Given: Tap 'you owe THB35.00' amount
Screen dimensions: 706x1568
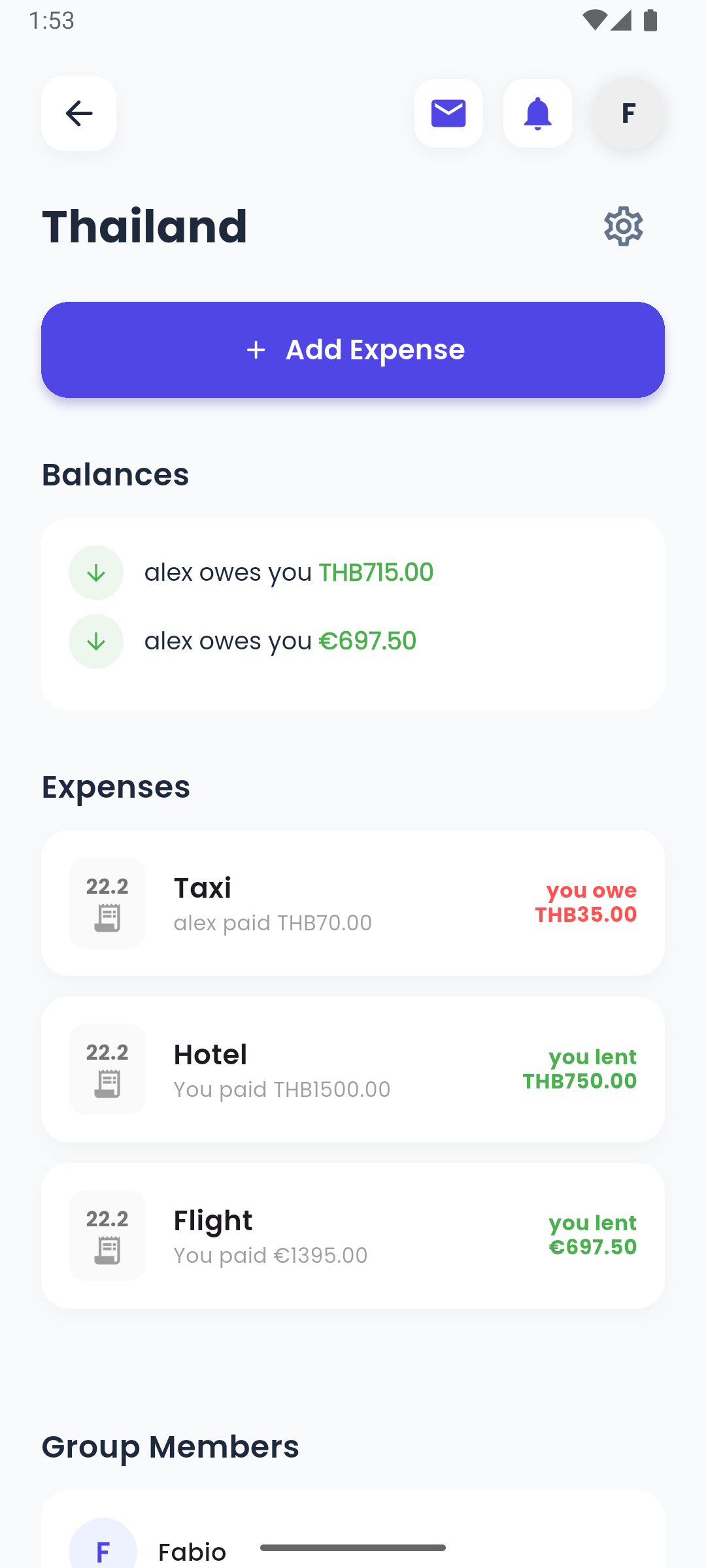Looking at the screenshot, I should 586,902.
